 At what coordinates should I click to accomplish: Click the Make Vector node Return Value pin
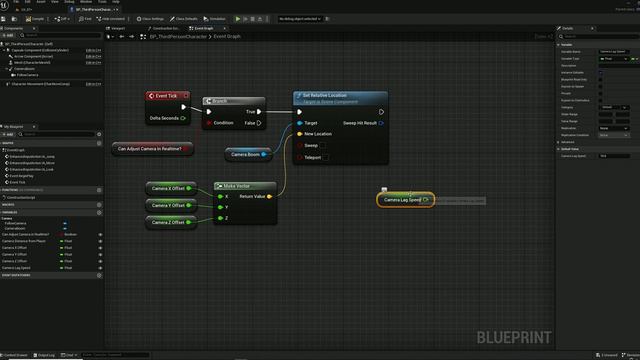pos(269,197)
